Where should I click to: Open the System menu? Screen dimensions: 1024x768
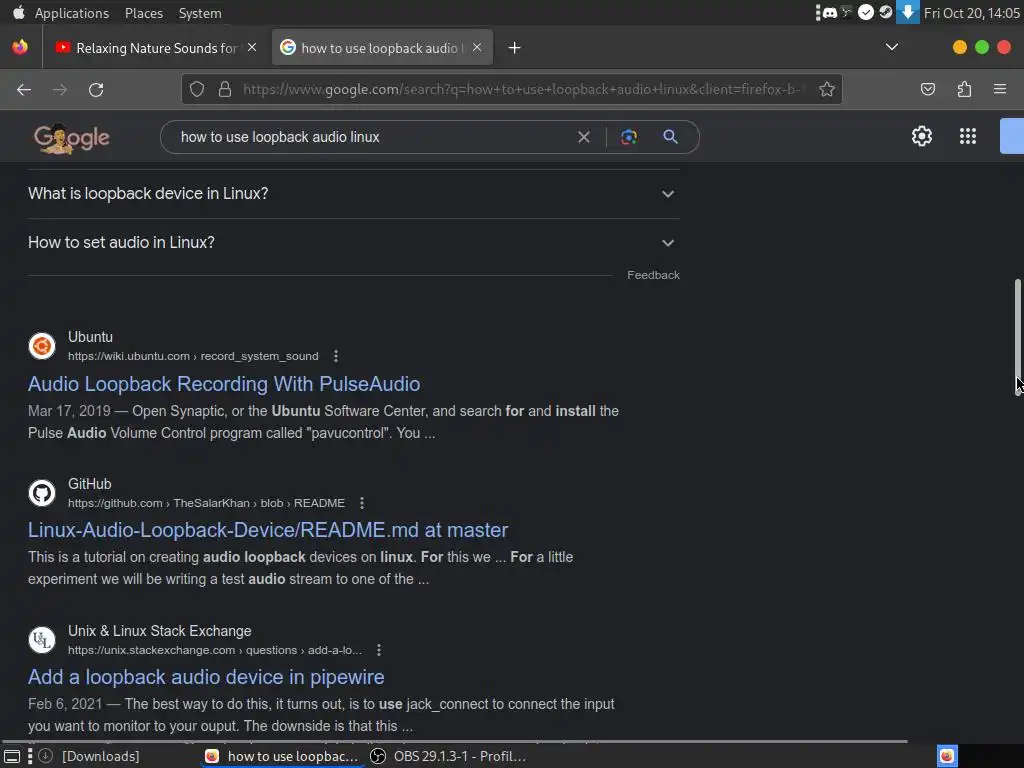(200, 13)
